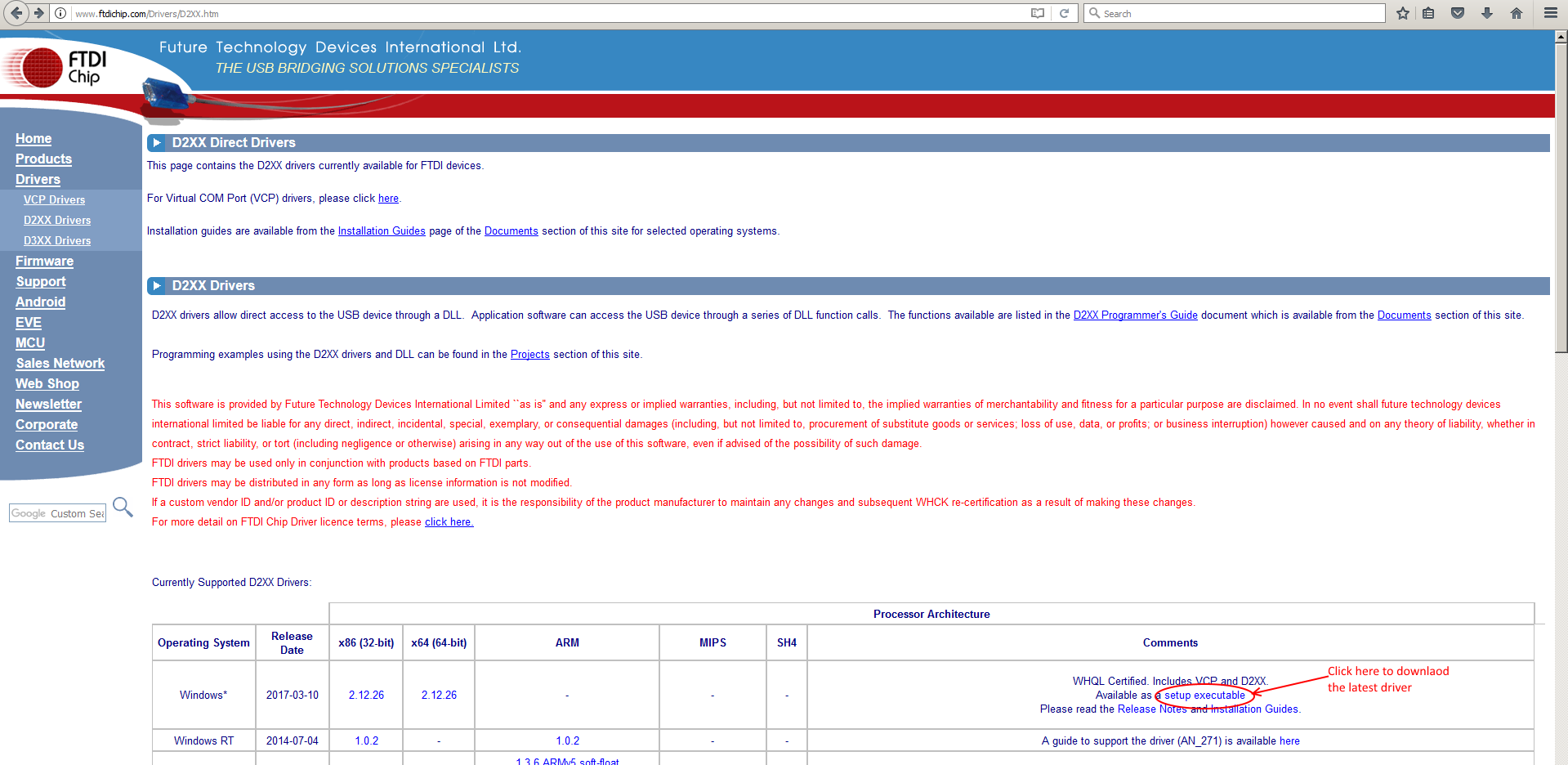
Task: Click the Windows* operating system cell
Action: 203,696
